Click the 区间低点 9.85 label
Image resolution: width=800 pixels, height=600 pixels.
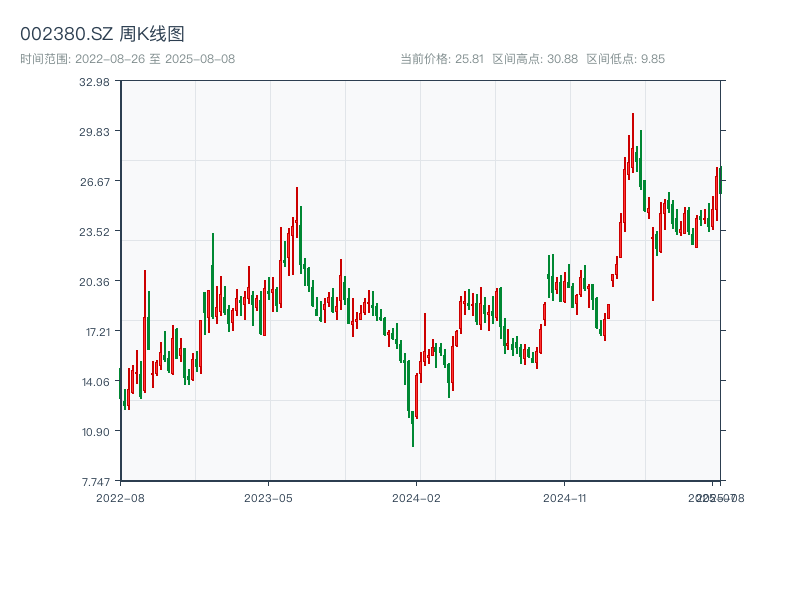click(625, 59)
